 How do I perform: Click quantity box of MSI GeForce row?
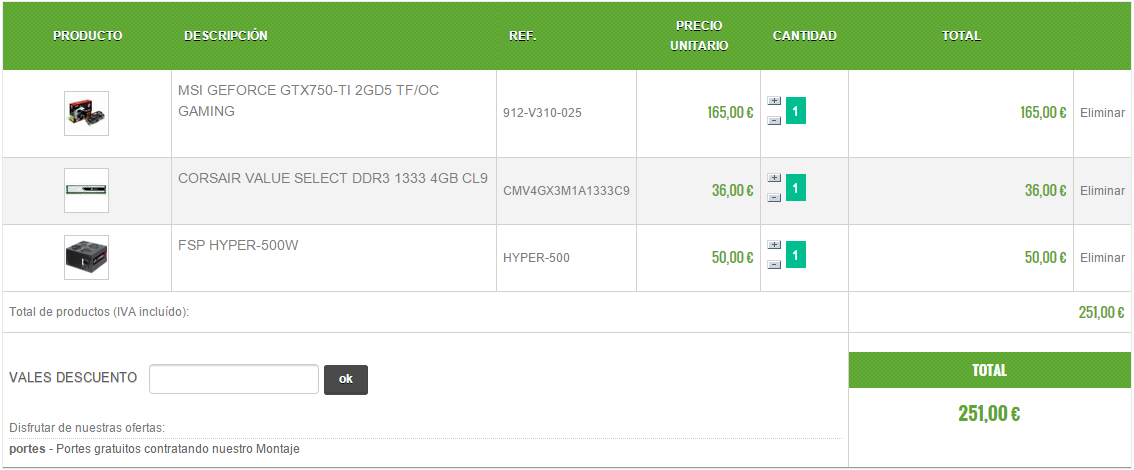(x=796, y=111)
